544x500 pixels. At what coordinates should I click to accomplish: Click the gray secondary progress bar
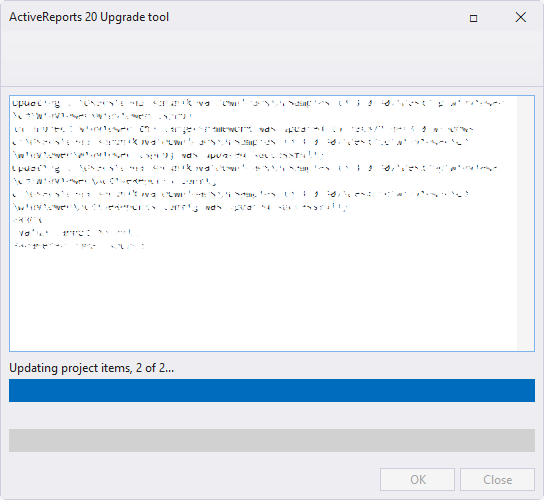click(x=272, y=440)
